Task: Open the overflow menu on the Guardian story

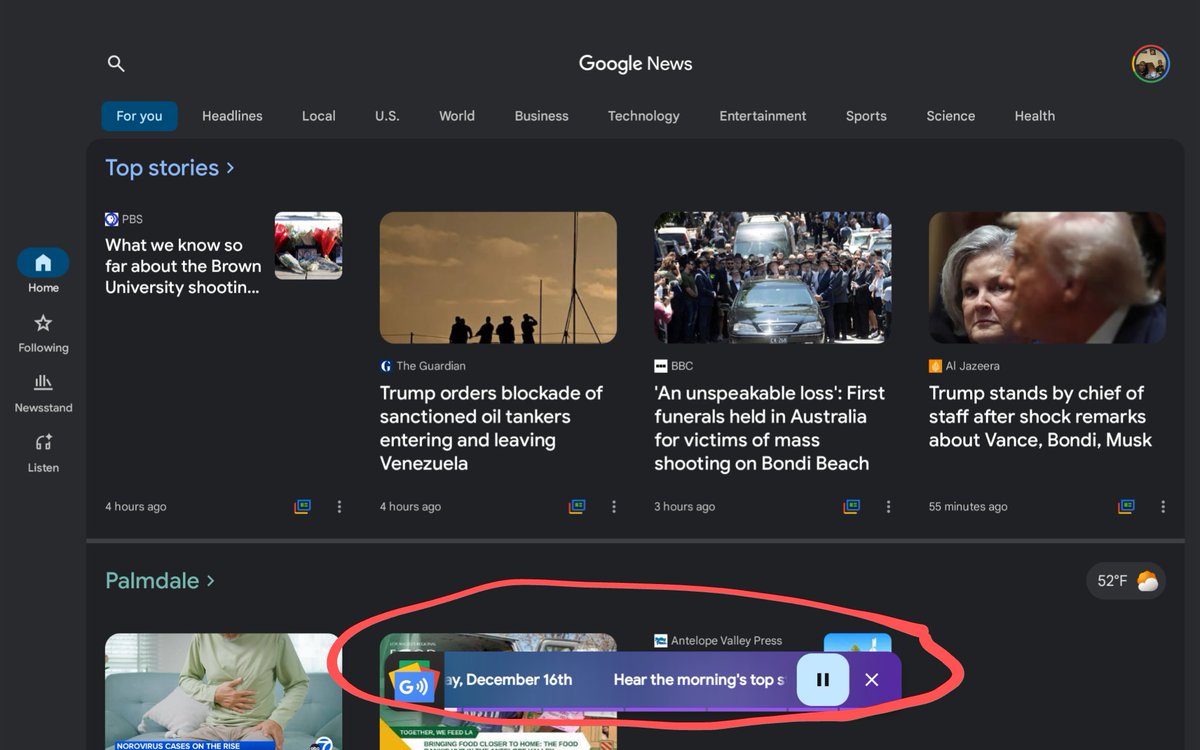Action: click(x=614, y=507)
